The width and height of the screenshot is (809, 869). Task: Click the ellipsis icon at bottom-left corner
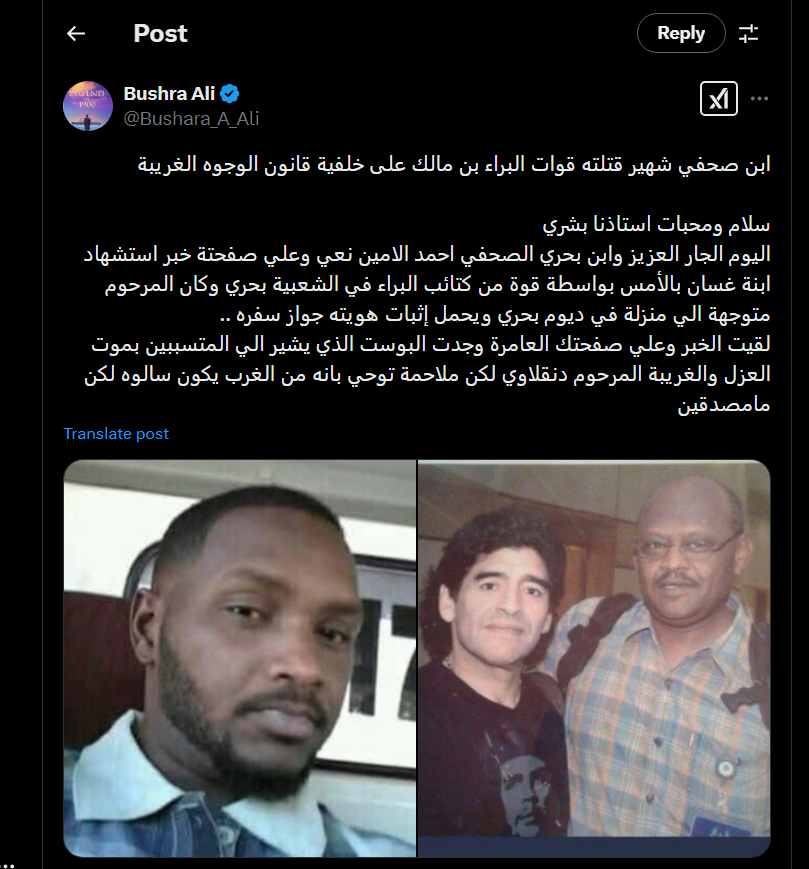coord(8,863)
